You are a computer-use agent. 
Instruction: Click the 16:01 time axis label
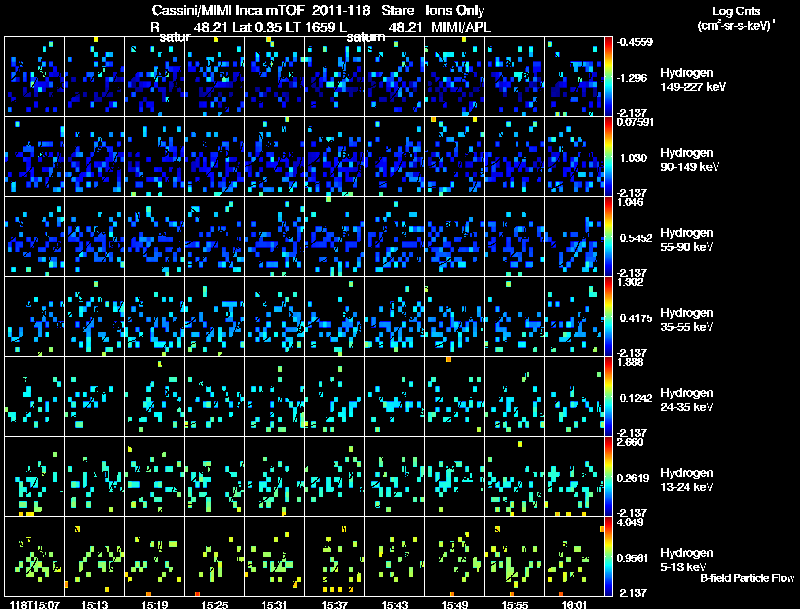click(x=574, y=605)
